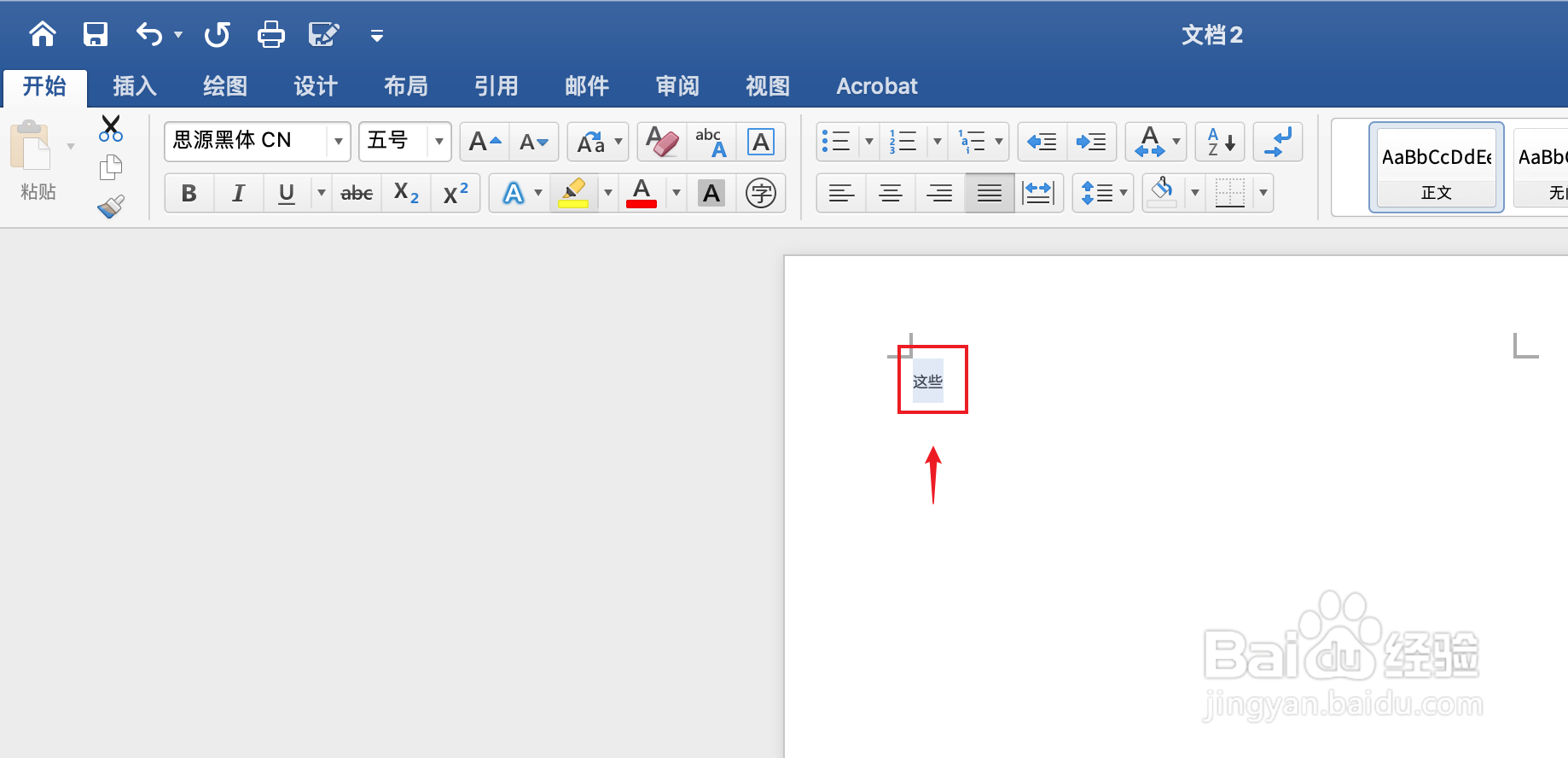
Task: Sort text A to Z
Action: (x=1220, y=142)
